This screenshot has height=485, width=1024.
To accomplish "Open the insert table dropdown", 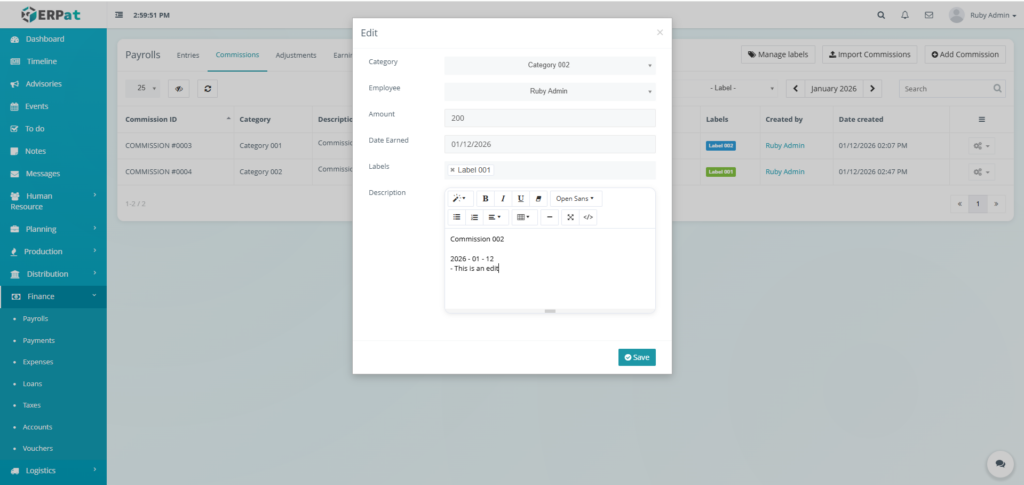I will (524, 217).
